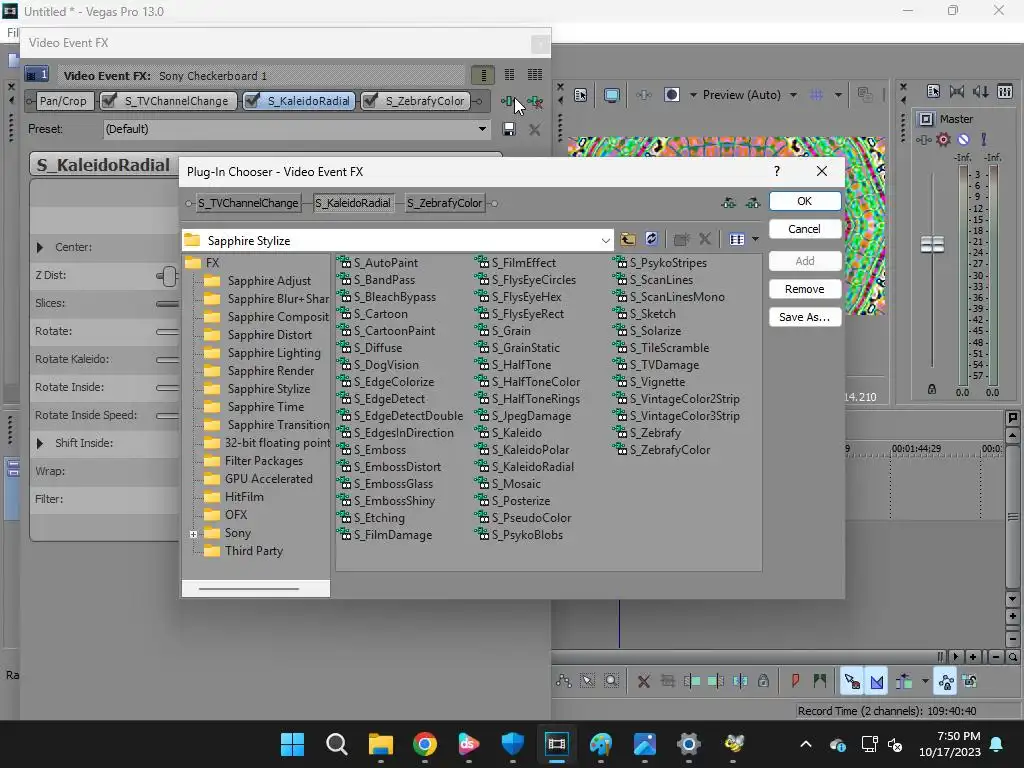Click the Delete X icon in timeline toolbar
The image size is (1024, 768).
643,682
